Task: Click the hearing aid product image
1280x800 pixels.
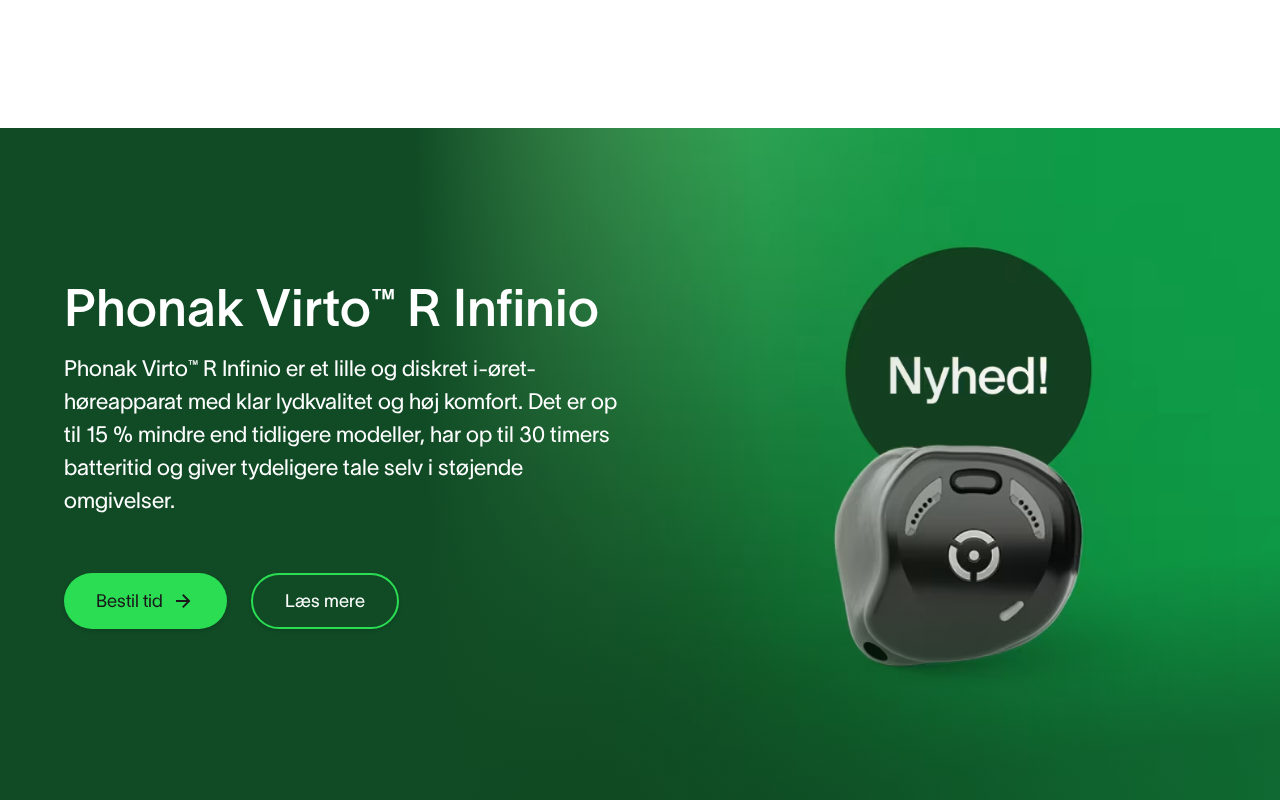Action: tap(958, 554)
